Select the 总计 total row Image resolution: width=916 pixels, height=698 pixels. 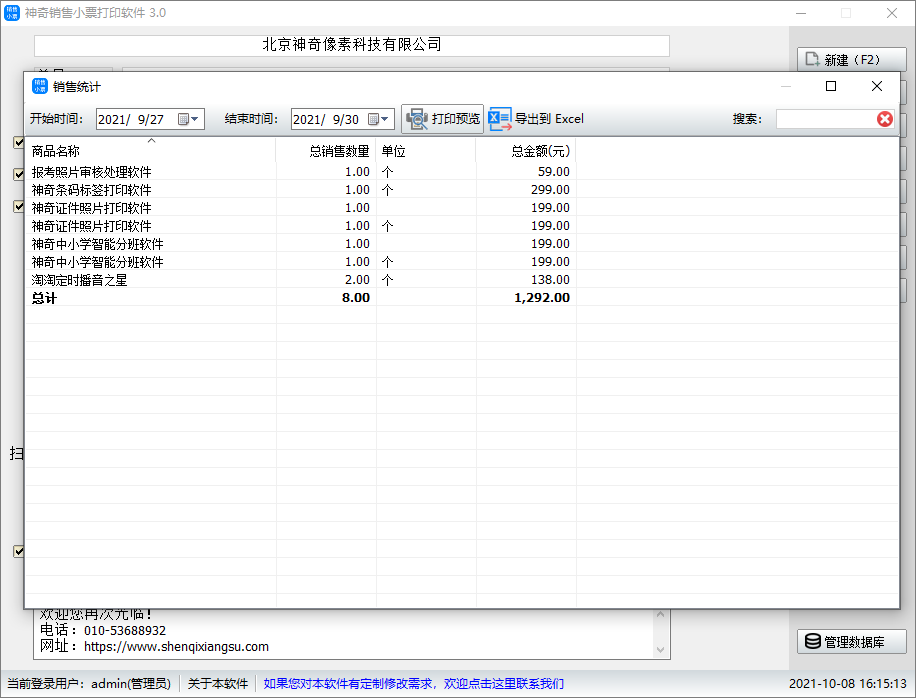[x=462, y=298]
